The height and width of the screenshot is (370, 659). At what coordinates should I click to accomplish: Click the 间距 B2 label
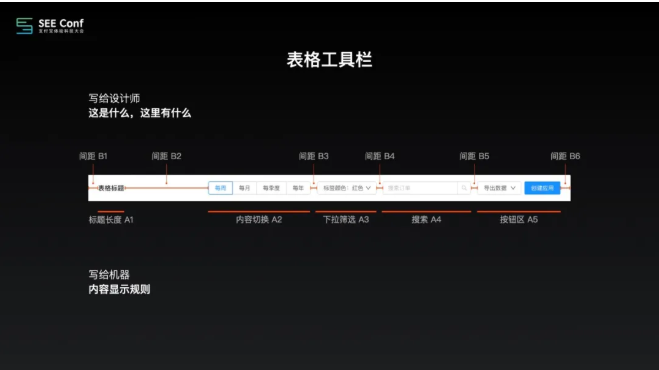coord(166,156)
